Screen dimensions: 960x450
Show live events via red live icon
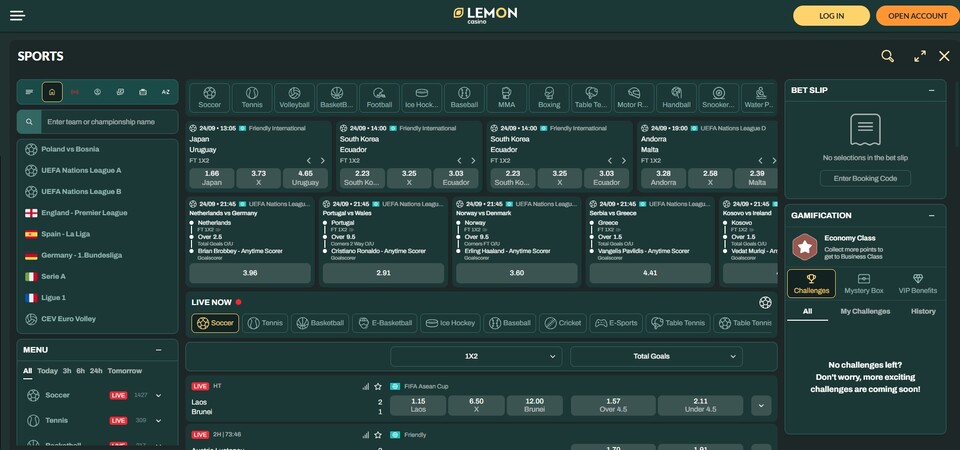[75, 92]
